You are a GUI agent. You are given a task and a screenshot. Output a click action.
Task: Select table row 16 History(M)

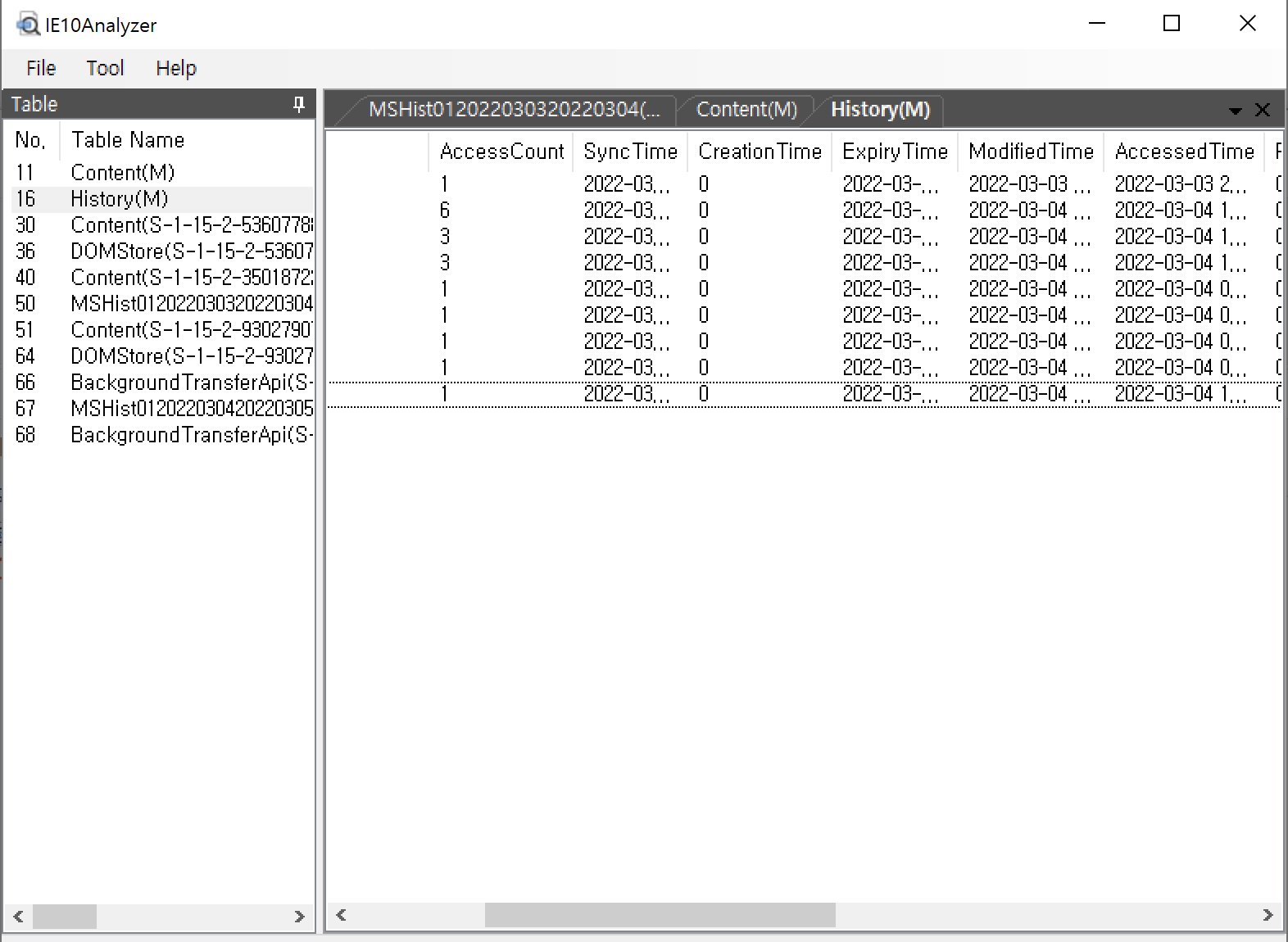162,198
